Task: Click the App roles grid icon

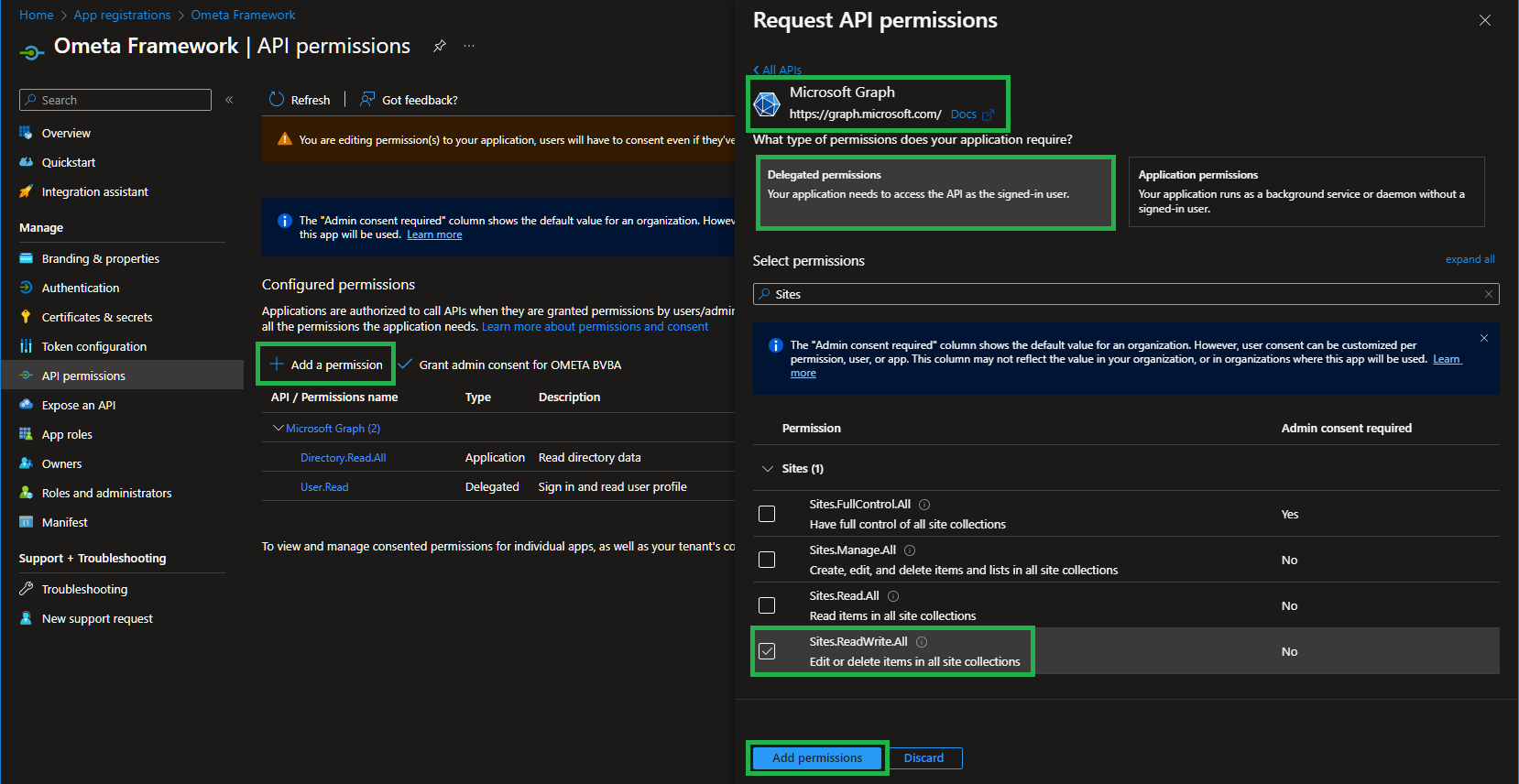Action: 26,434
